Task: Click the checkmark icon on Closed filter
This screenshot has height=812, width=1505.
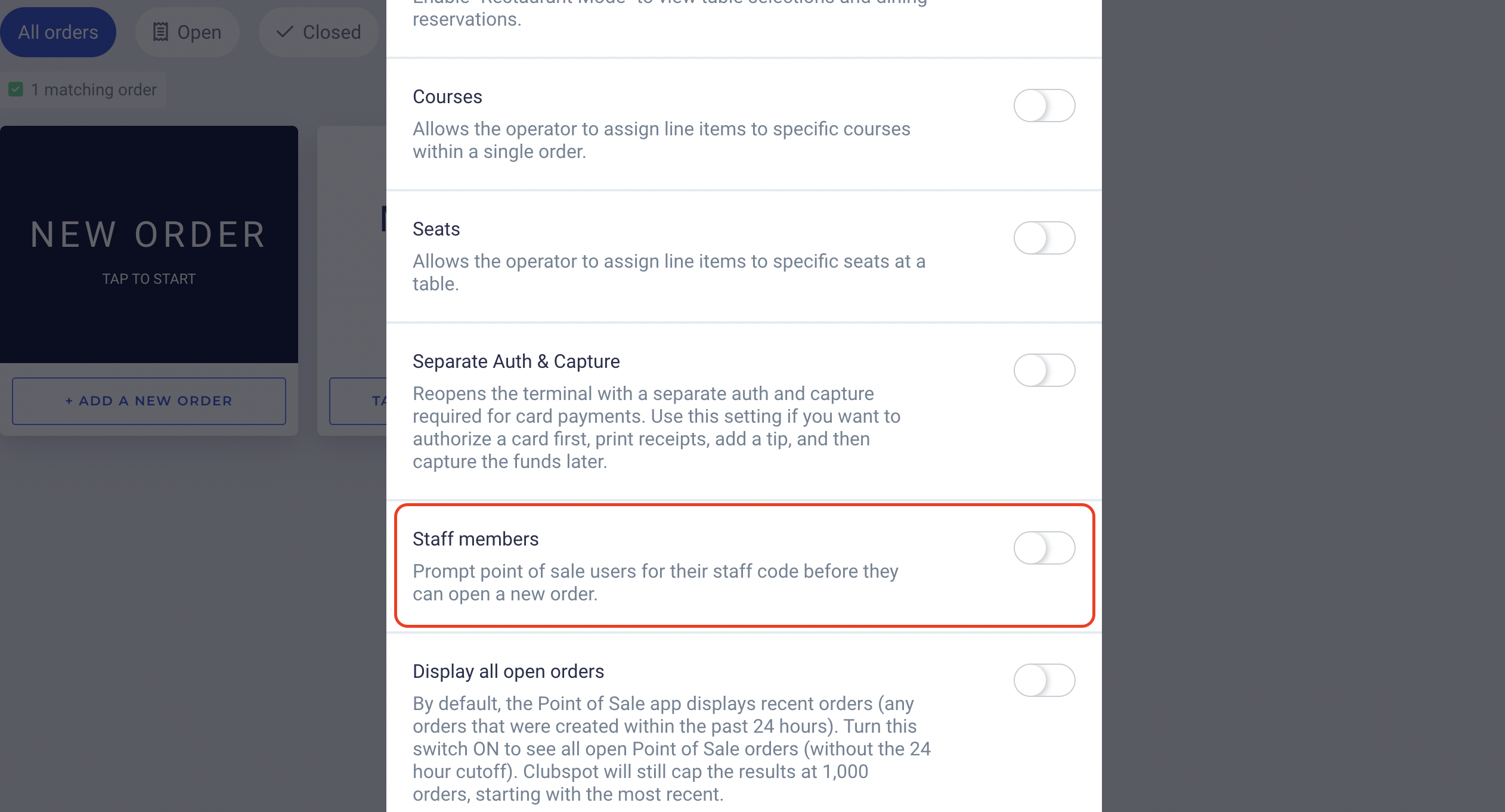Action: [x=285, y=32]
